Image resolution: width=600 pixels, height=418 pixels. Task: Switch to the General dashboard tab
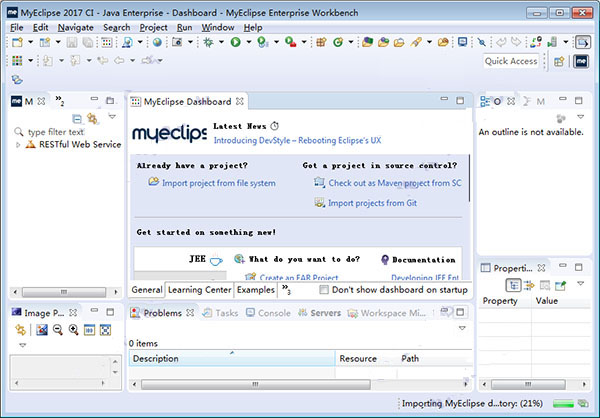click(147, 290)
